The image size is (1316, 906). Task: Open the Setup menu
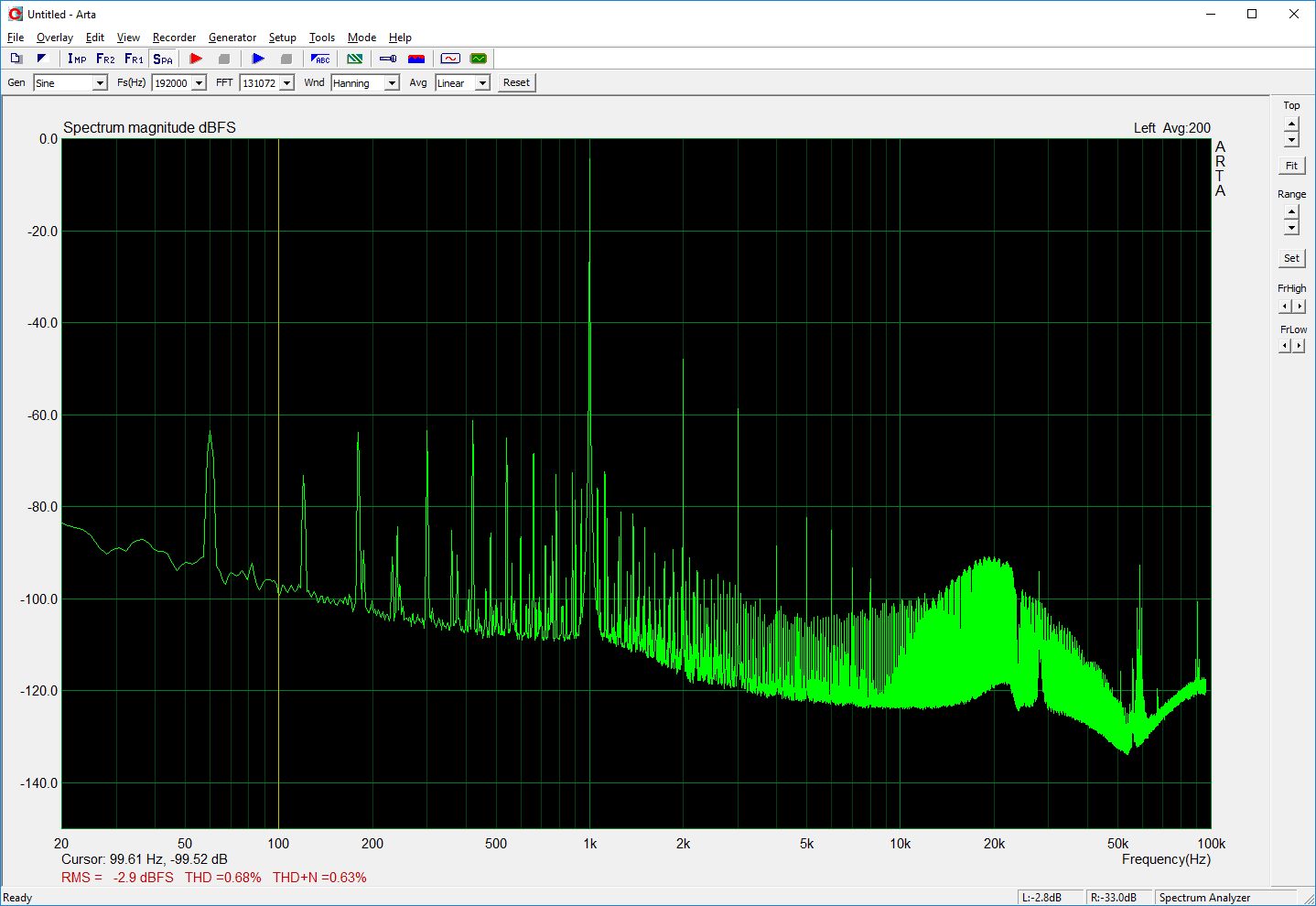283,38
